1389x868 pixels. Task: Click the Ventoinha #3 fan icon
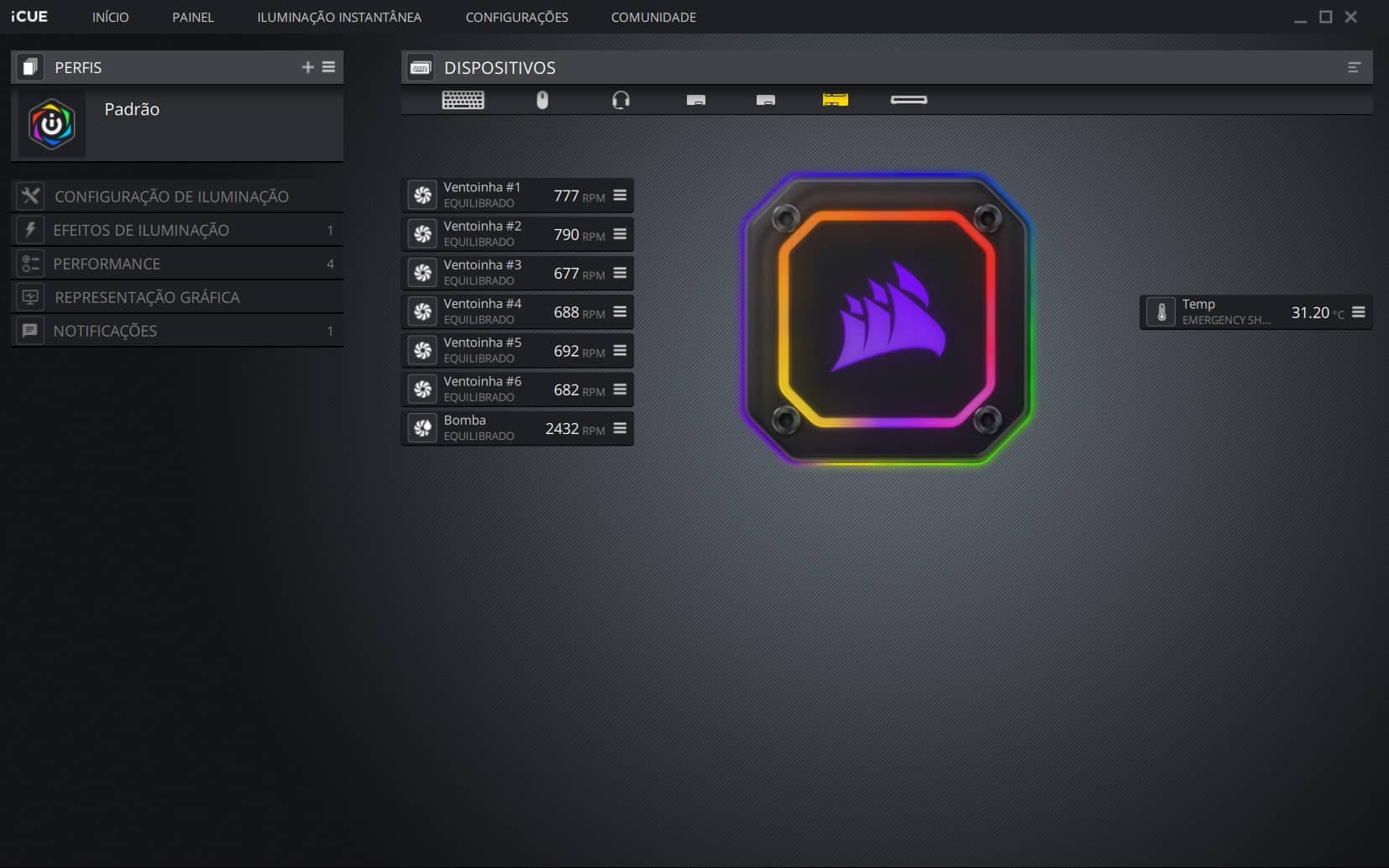click(422, 273)
